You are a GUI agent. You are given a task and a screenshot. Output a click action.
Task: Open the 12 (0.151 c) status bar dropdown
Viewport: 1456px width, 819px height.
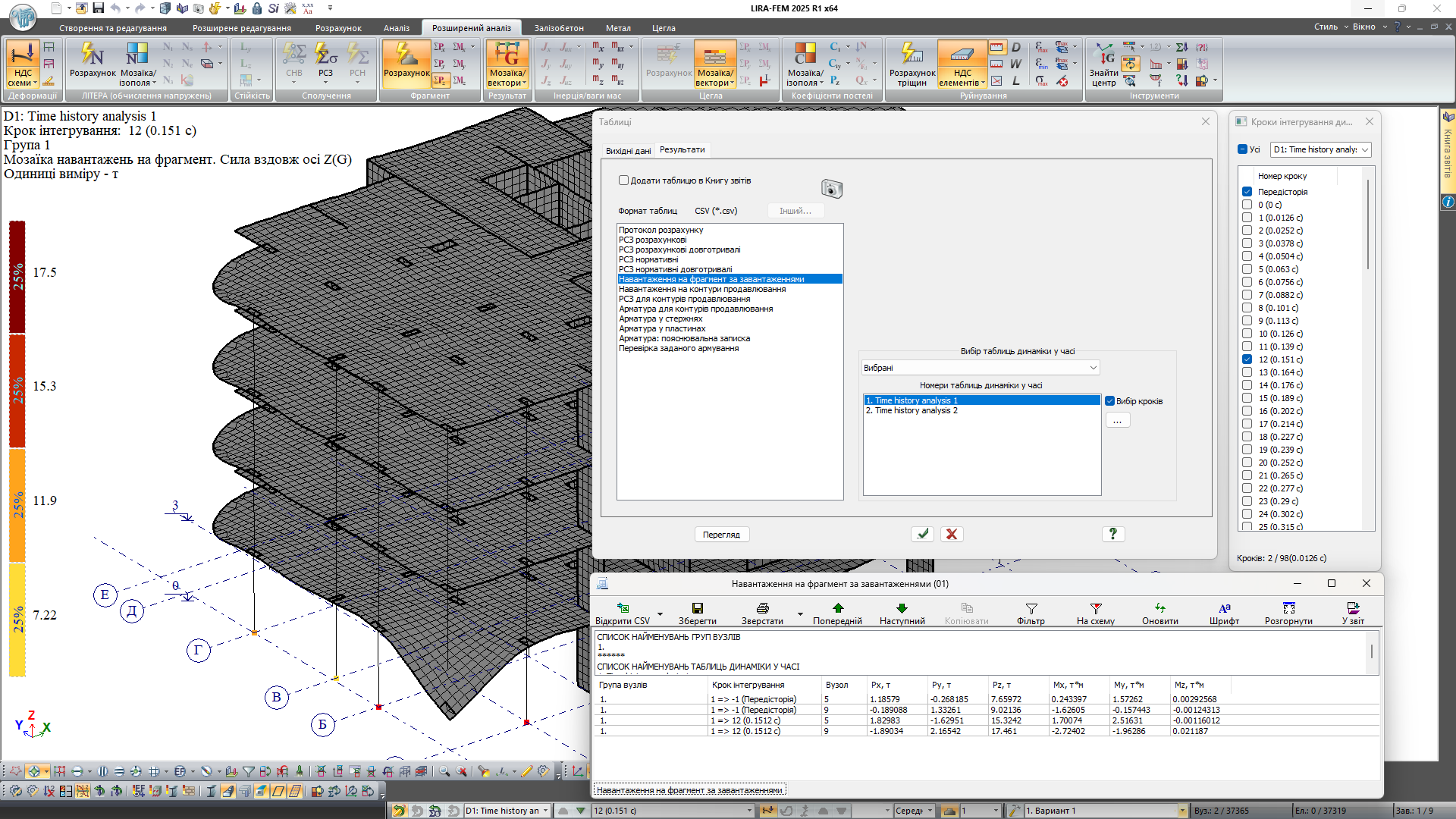pos(749,811)
